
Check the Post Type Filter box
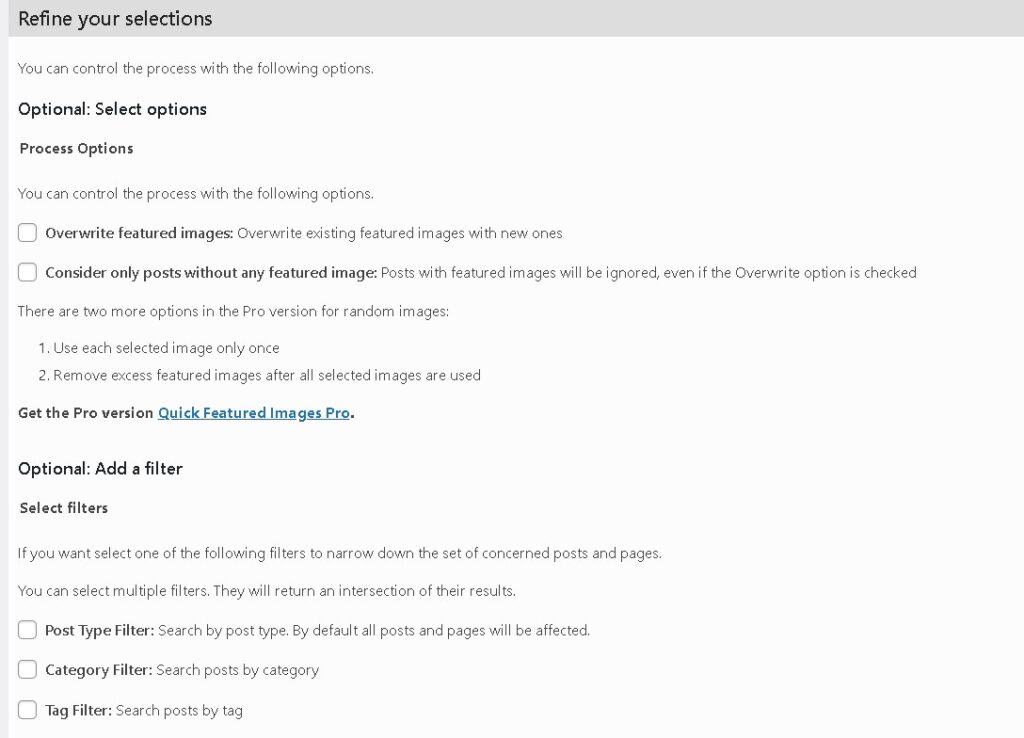pyautogui.click(x=28, y=630)
